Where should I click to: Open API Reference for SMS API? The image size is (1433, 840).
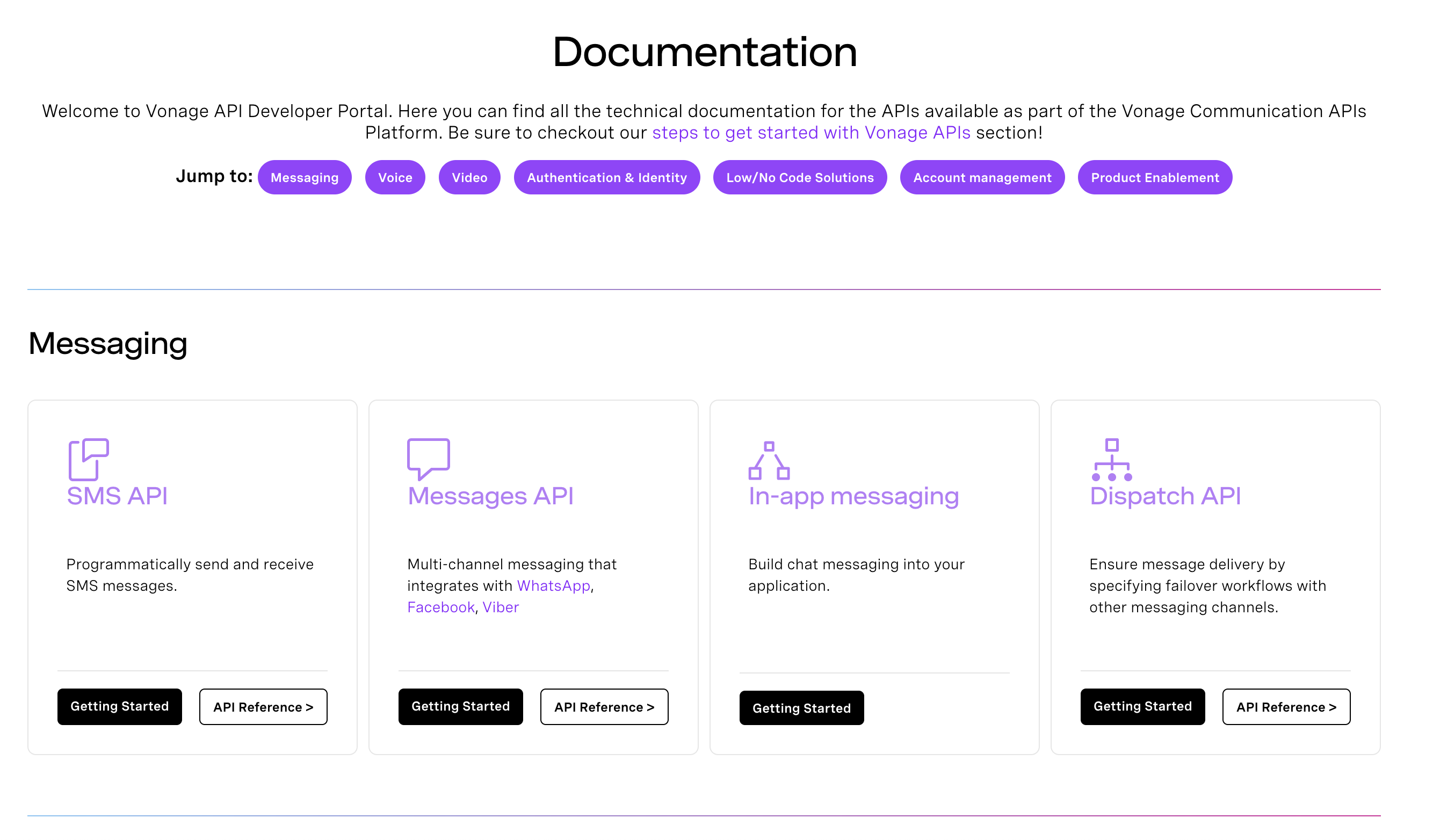[263, 707]
